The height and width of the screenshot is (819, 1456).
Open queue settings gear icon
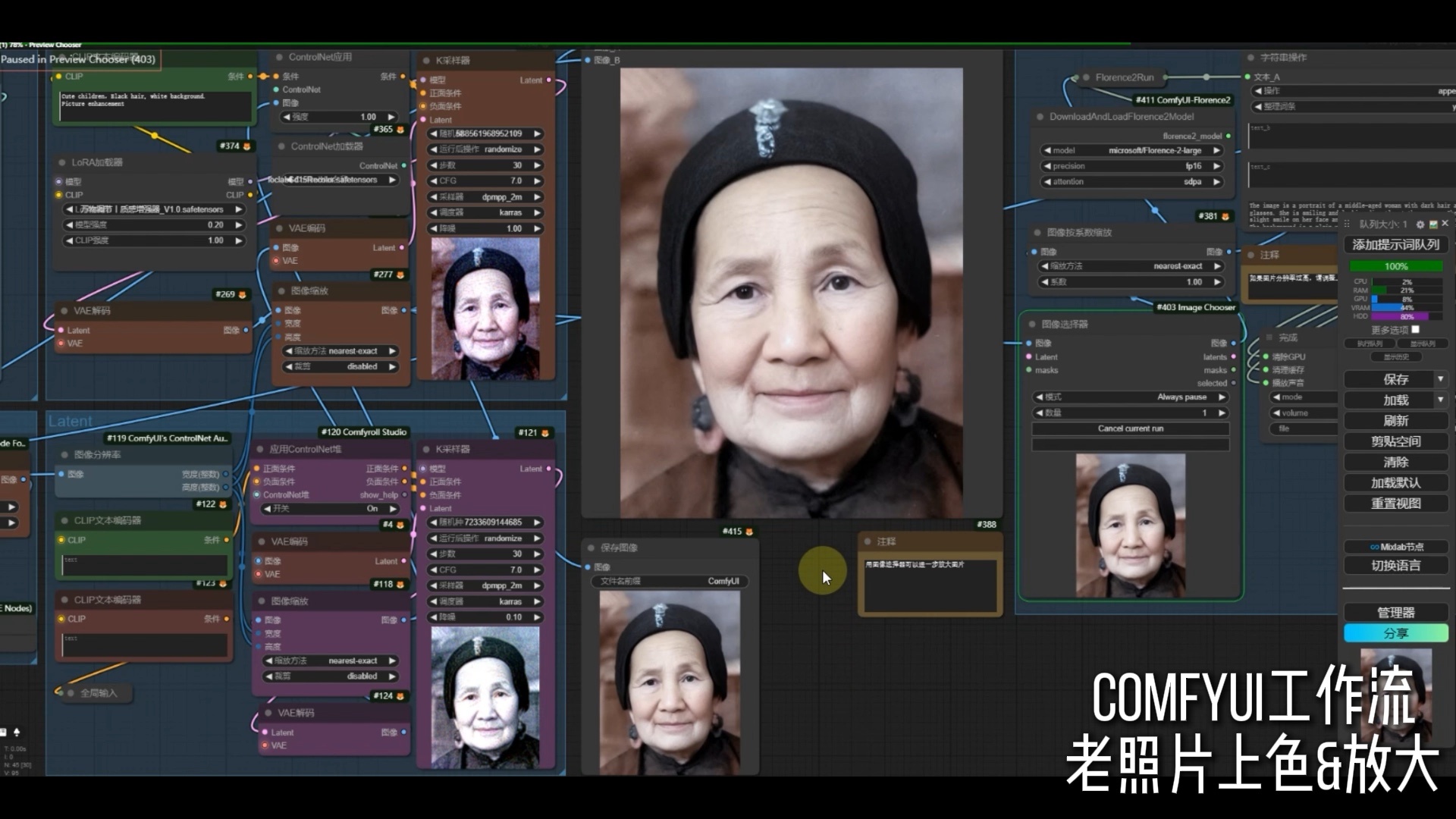tap(1420, 224)
